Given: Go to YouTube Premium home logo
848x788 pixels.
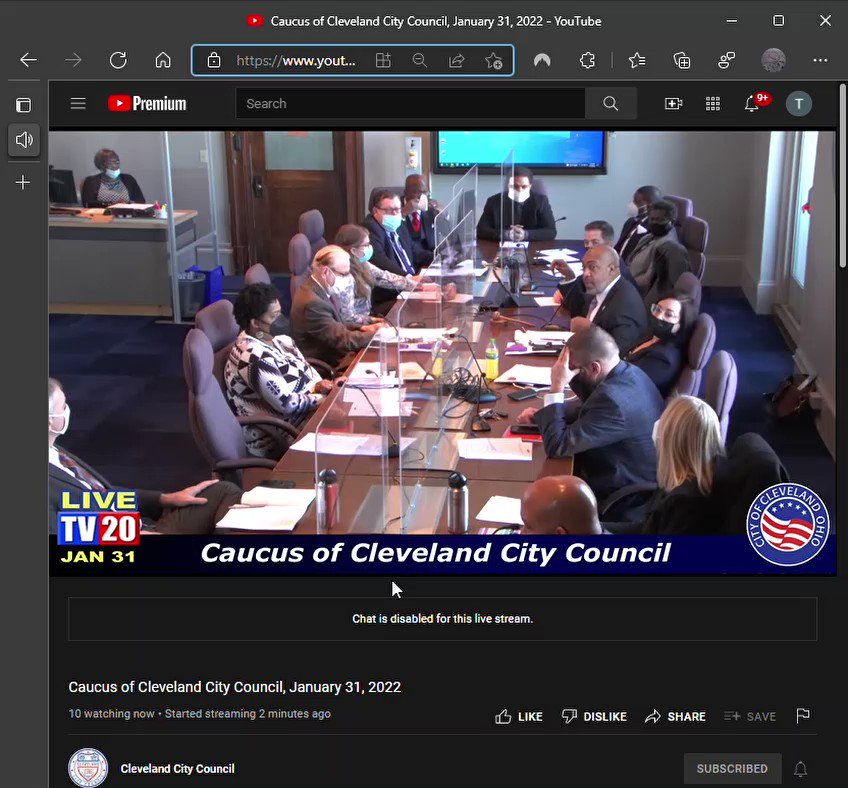Looking at the screenshot, I should pos(147,103).
